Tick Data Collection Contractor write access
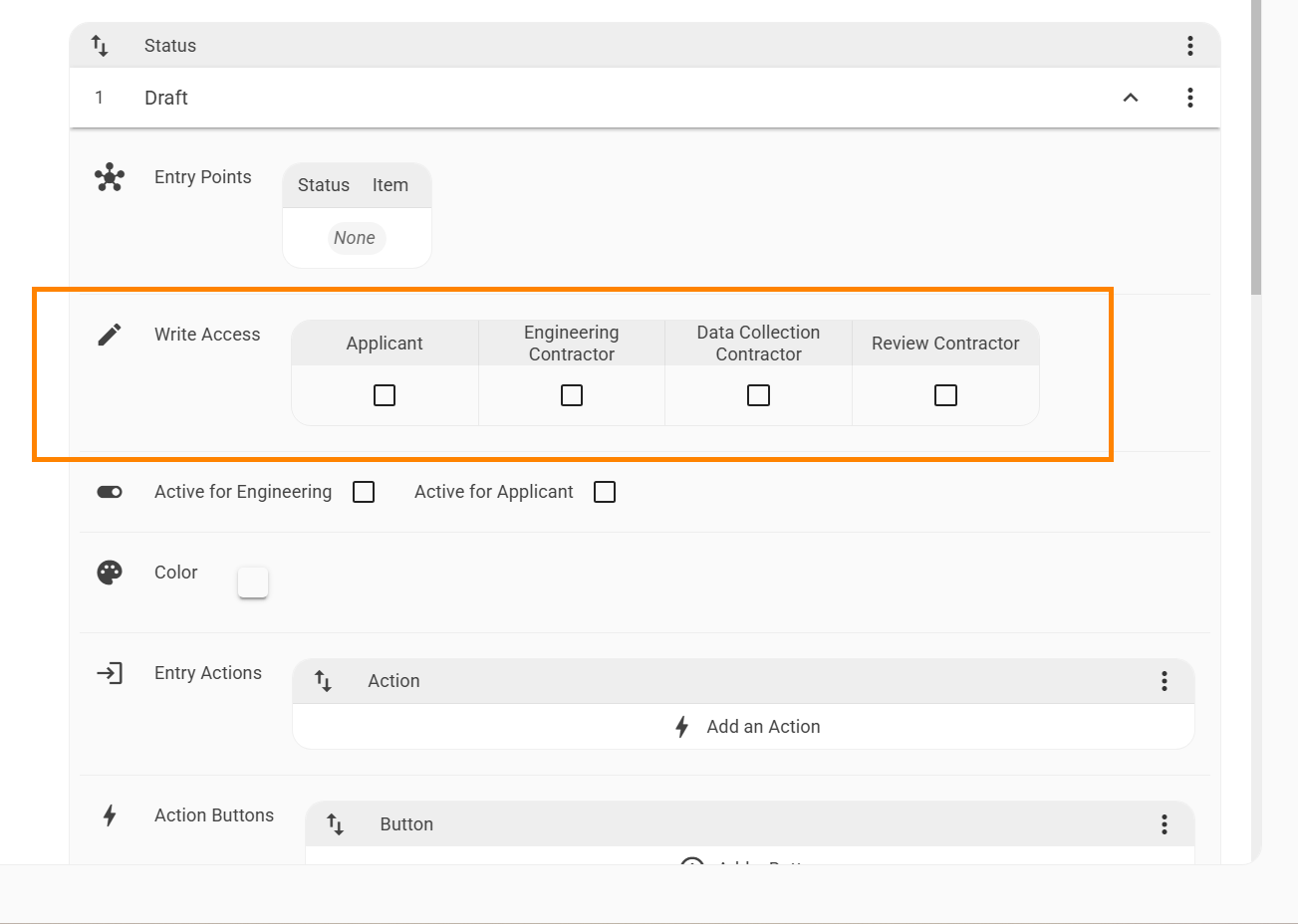Screen dimensions: 1298x924 (758, 395)
